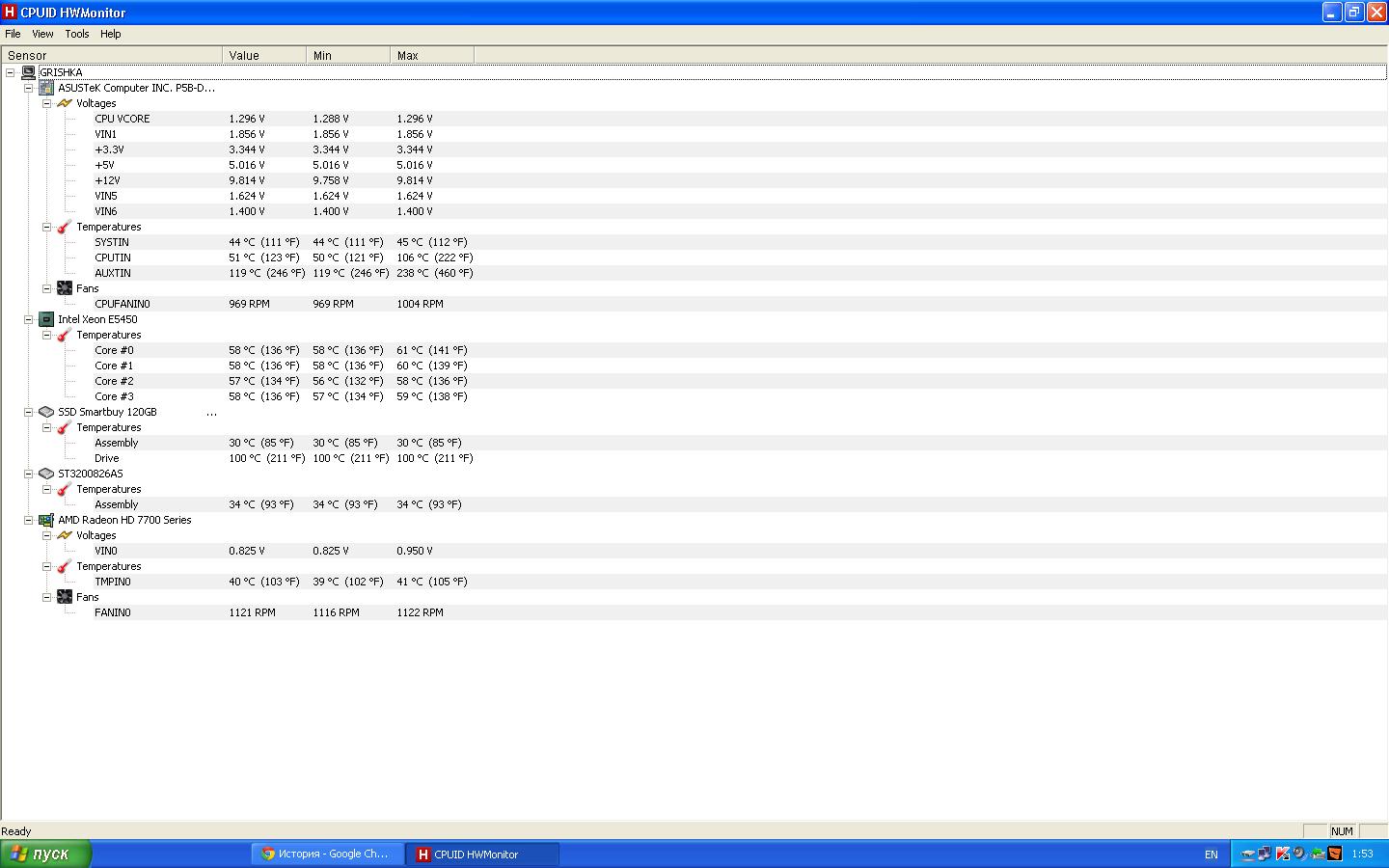
Task: Open the View menu
Action: pos(42,34)
